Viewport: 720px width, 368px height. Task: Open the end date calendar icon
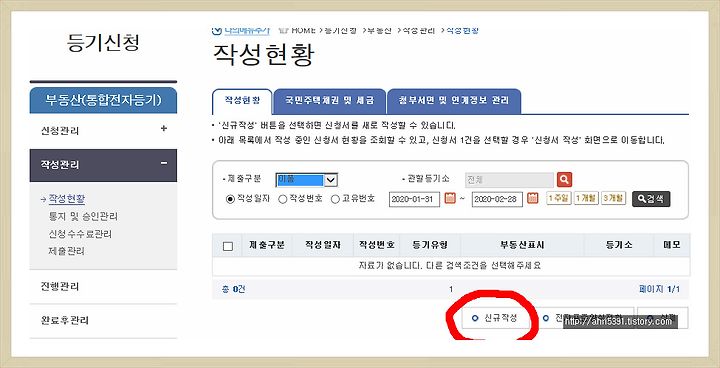[x=532, y=199]
